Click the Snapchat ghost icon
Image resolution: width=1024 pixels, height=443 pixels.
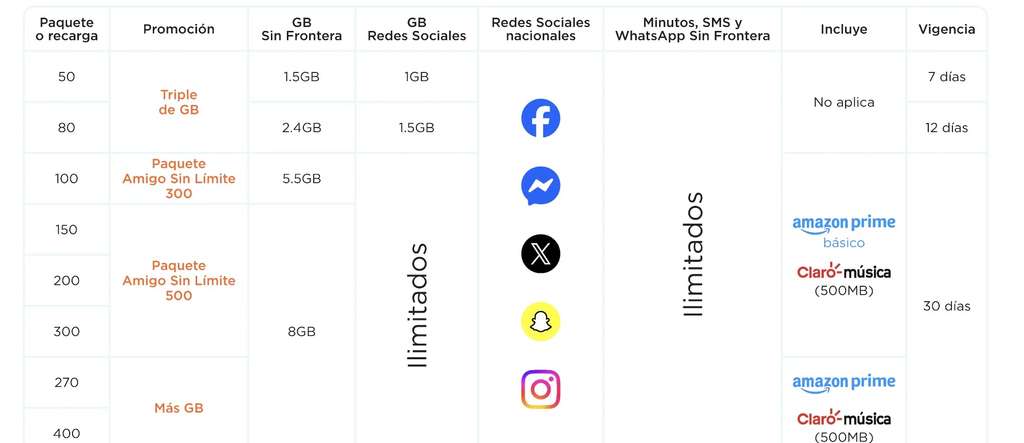tap(540, 322)
